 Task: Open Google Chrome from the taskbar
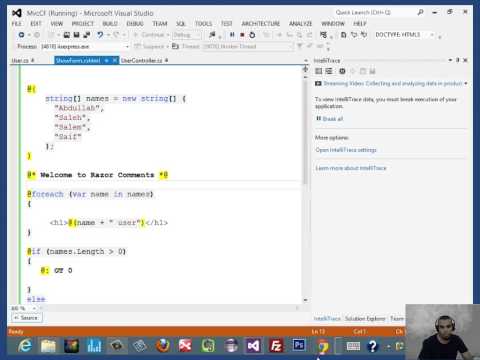[322, 346]
